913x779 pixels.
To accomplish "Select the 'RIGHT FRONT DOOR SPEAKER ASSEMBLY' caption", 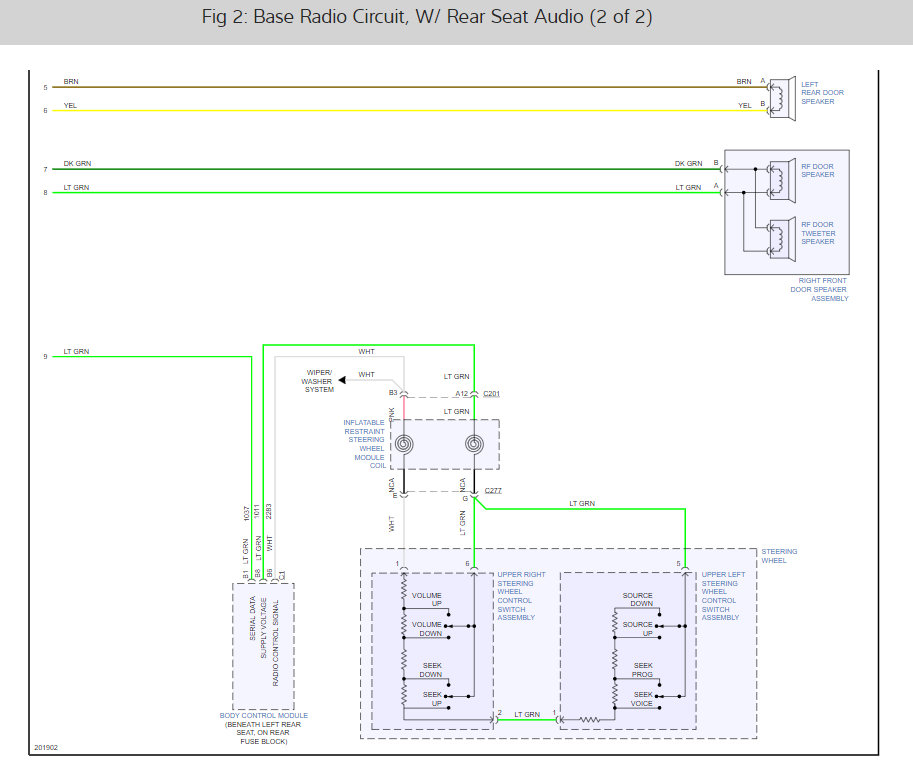I will click(x=819, y=289).
